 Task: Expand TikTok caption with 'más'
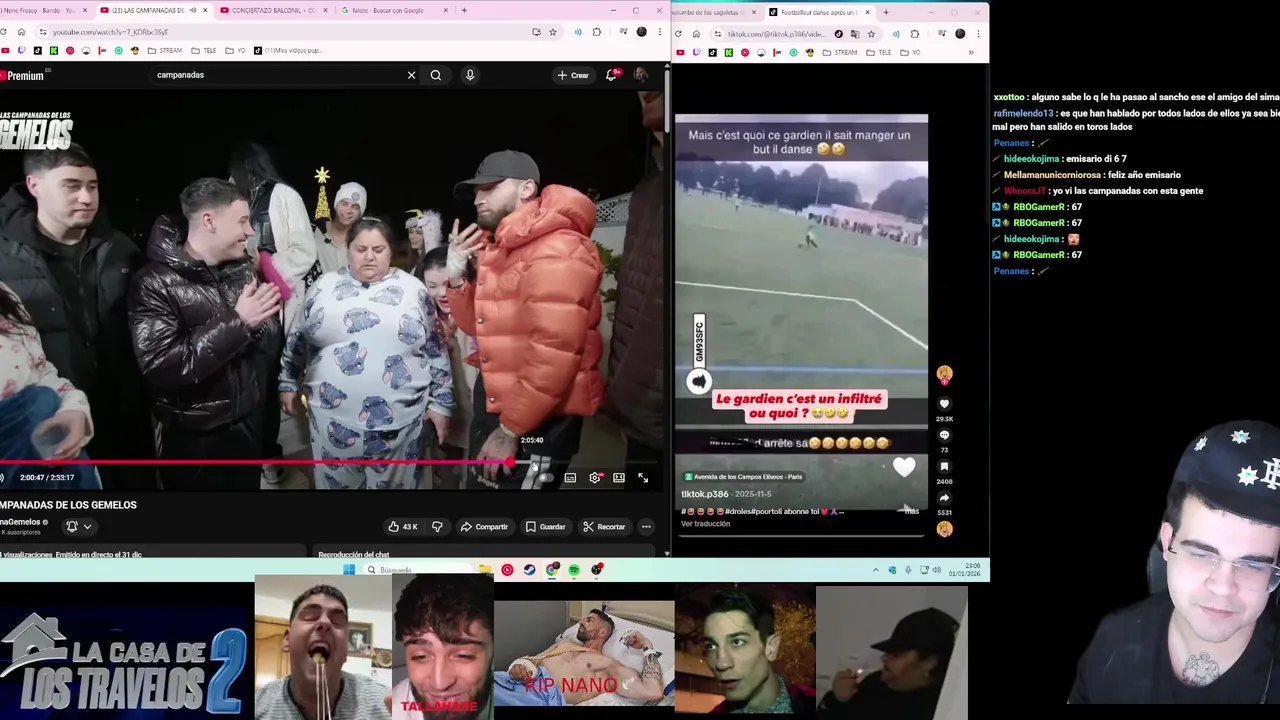coord(912,511)
